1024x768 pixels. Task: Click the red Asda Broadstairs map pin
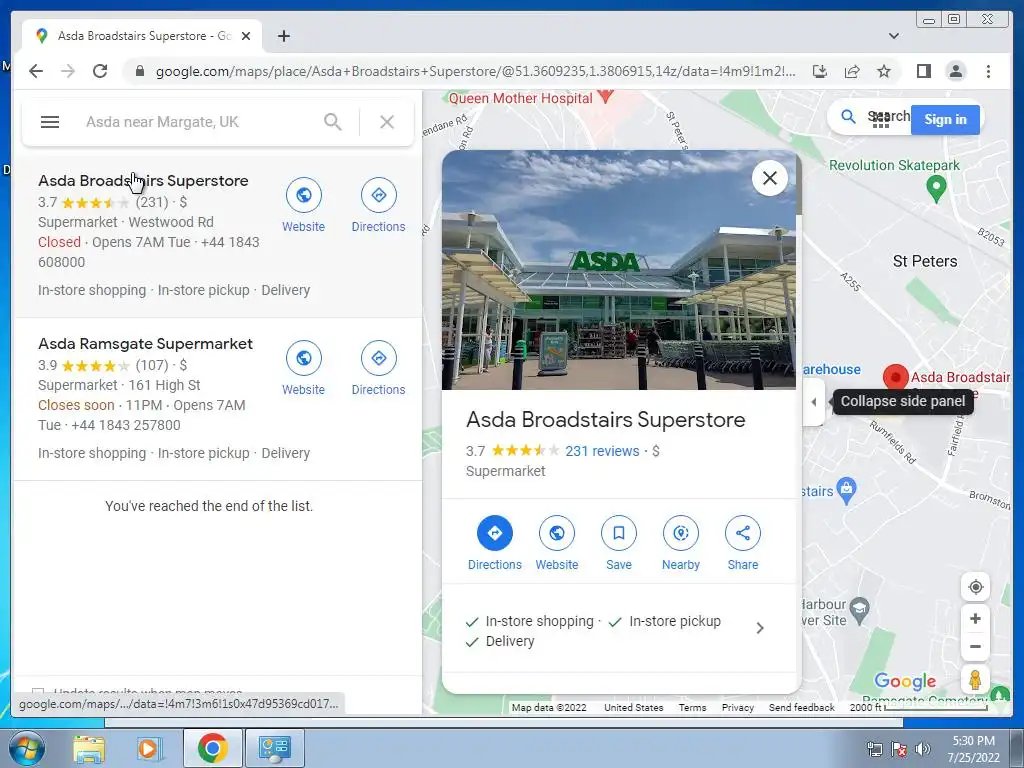[x=896, y=377]
